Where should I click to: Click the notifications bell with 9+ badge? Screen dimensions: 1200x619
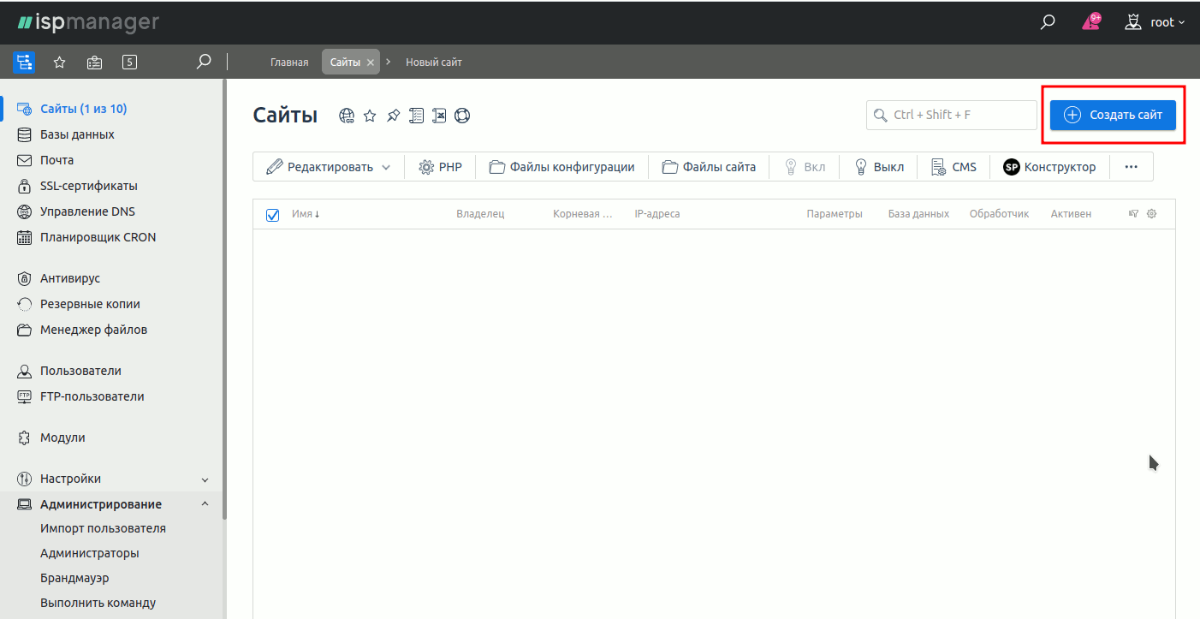pyautogui.click(x=1091, y=22)
